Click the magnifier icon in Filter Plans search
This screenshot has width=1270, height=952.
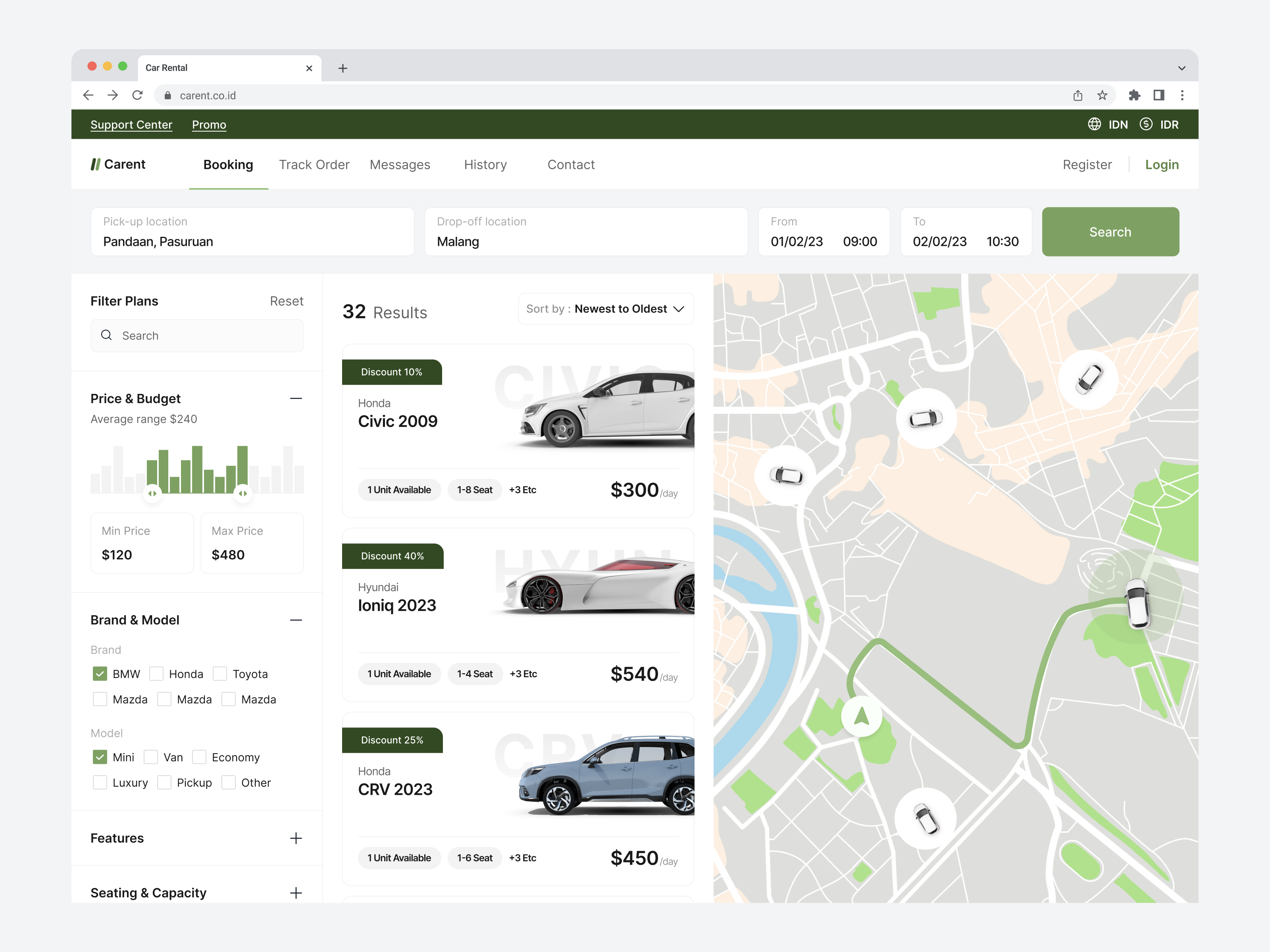pyautogui.click(x=107, y=335)
